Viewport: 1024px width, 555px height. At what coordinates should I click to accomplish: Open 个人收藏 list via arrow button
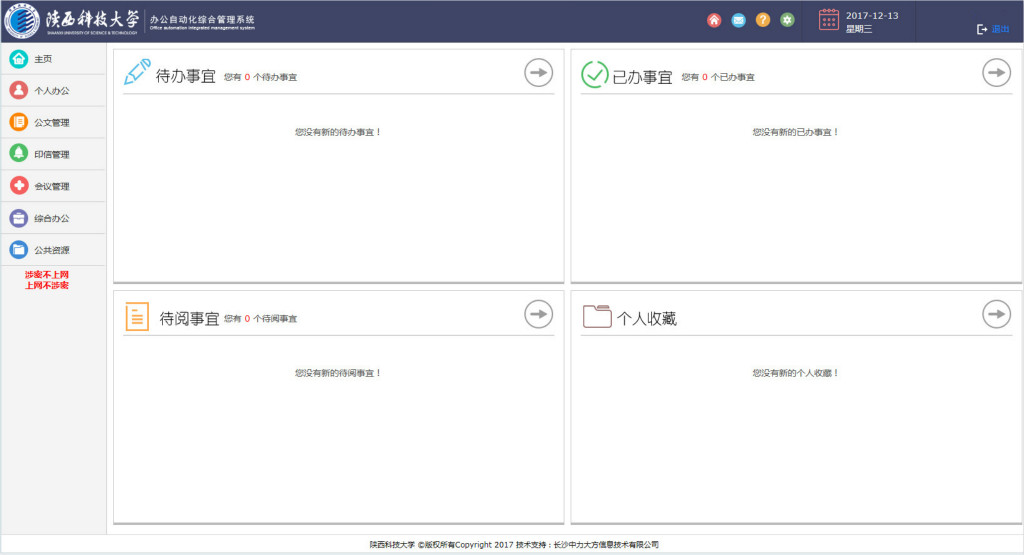point(996,314)
